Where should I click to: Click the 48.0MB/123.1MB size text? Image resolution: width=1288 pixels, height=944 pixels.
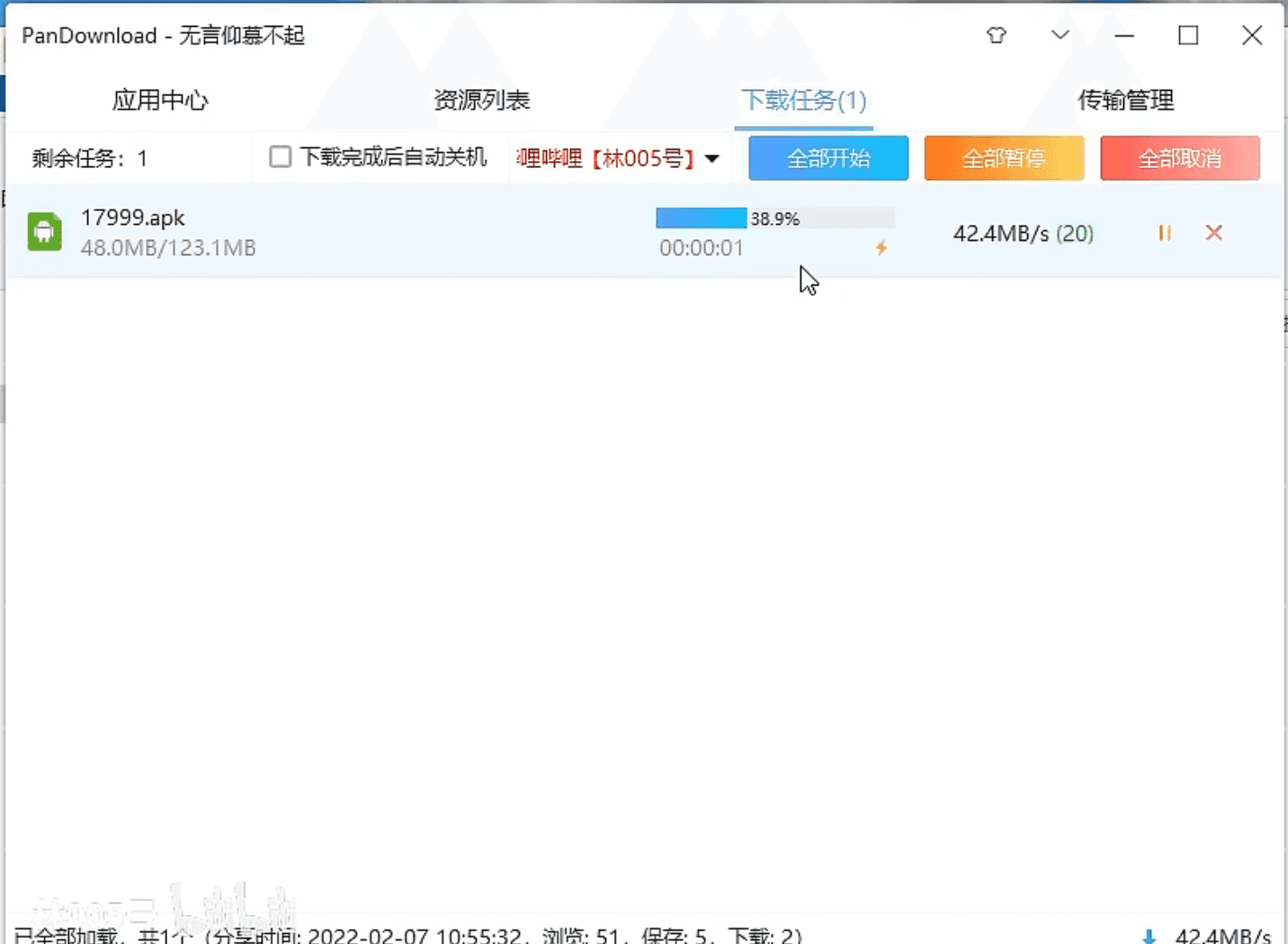pos(168,248)
